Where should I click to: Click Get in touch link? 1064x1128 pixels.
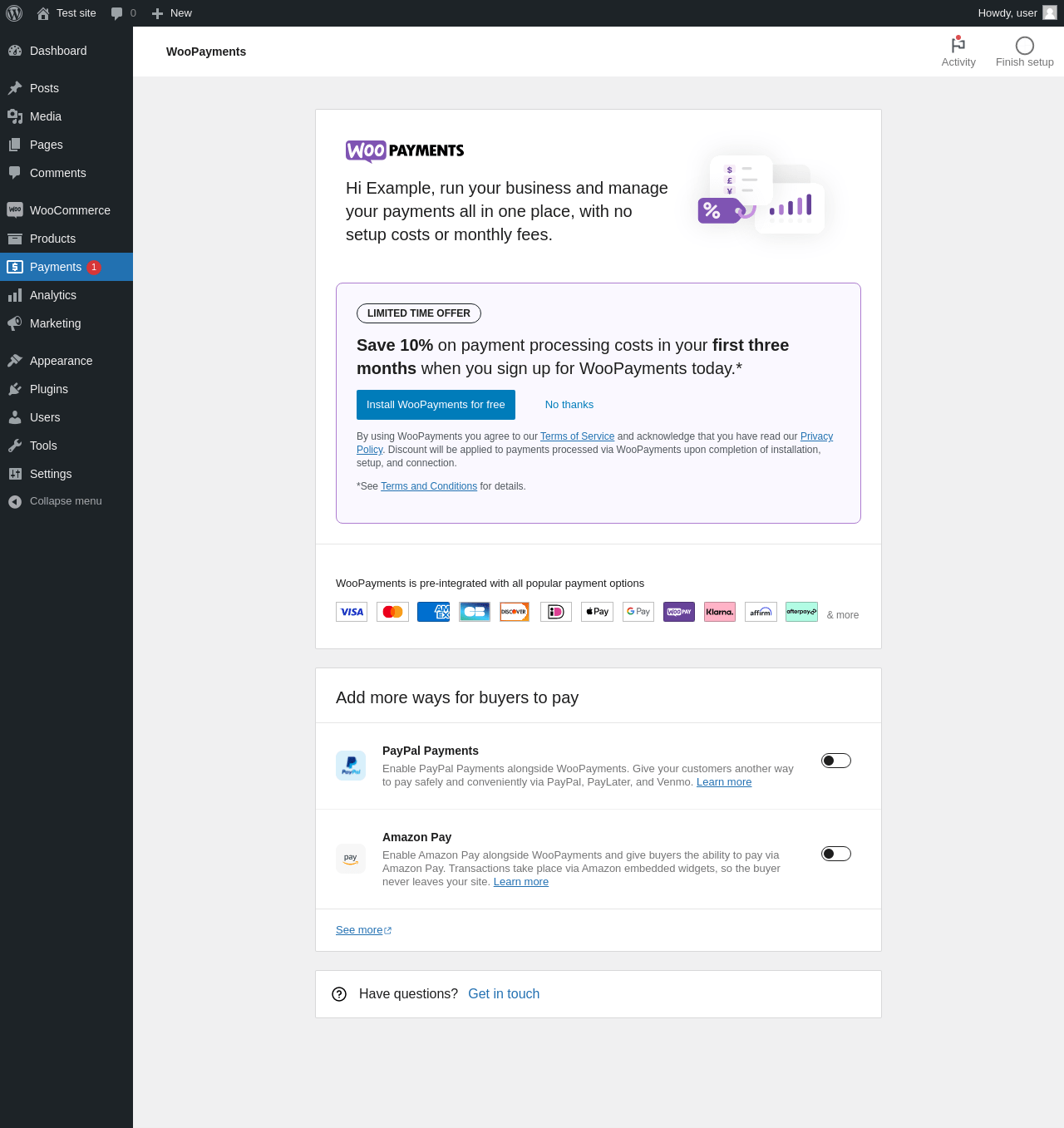pyautogui.click(x=504, y=994)
